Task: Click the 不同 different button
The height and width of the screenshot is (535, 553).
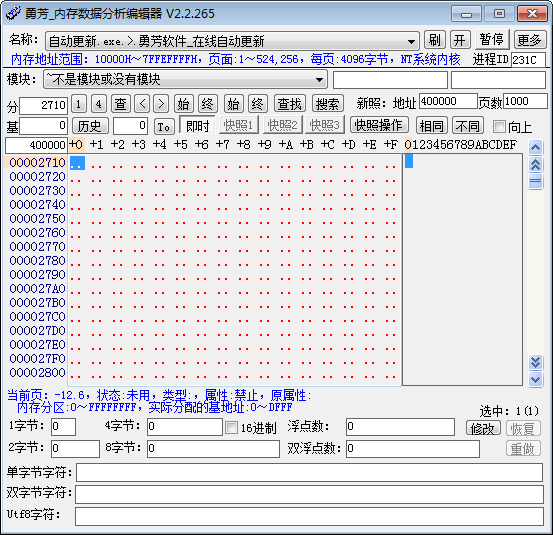Action: click(468, 125)
